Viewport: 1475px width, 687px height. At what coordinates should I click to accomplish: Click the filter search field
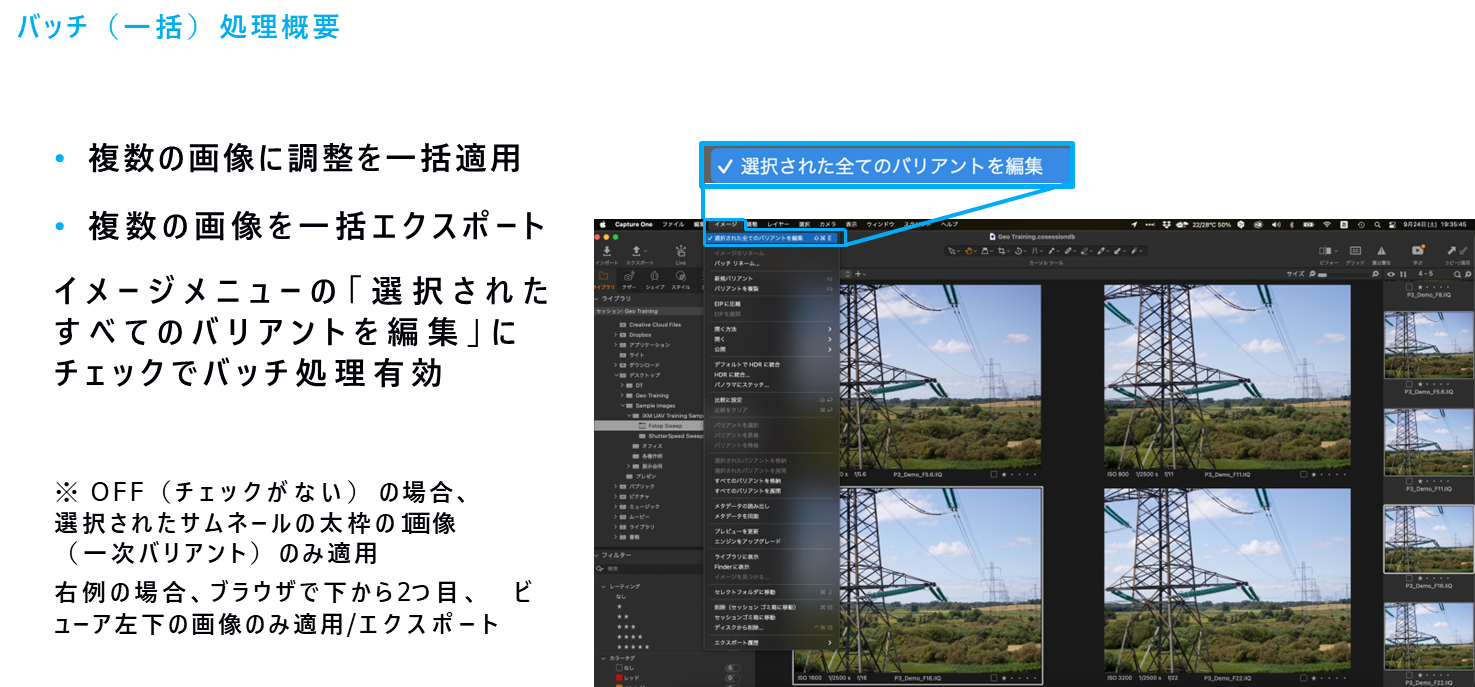tap(649, 569)
